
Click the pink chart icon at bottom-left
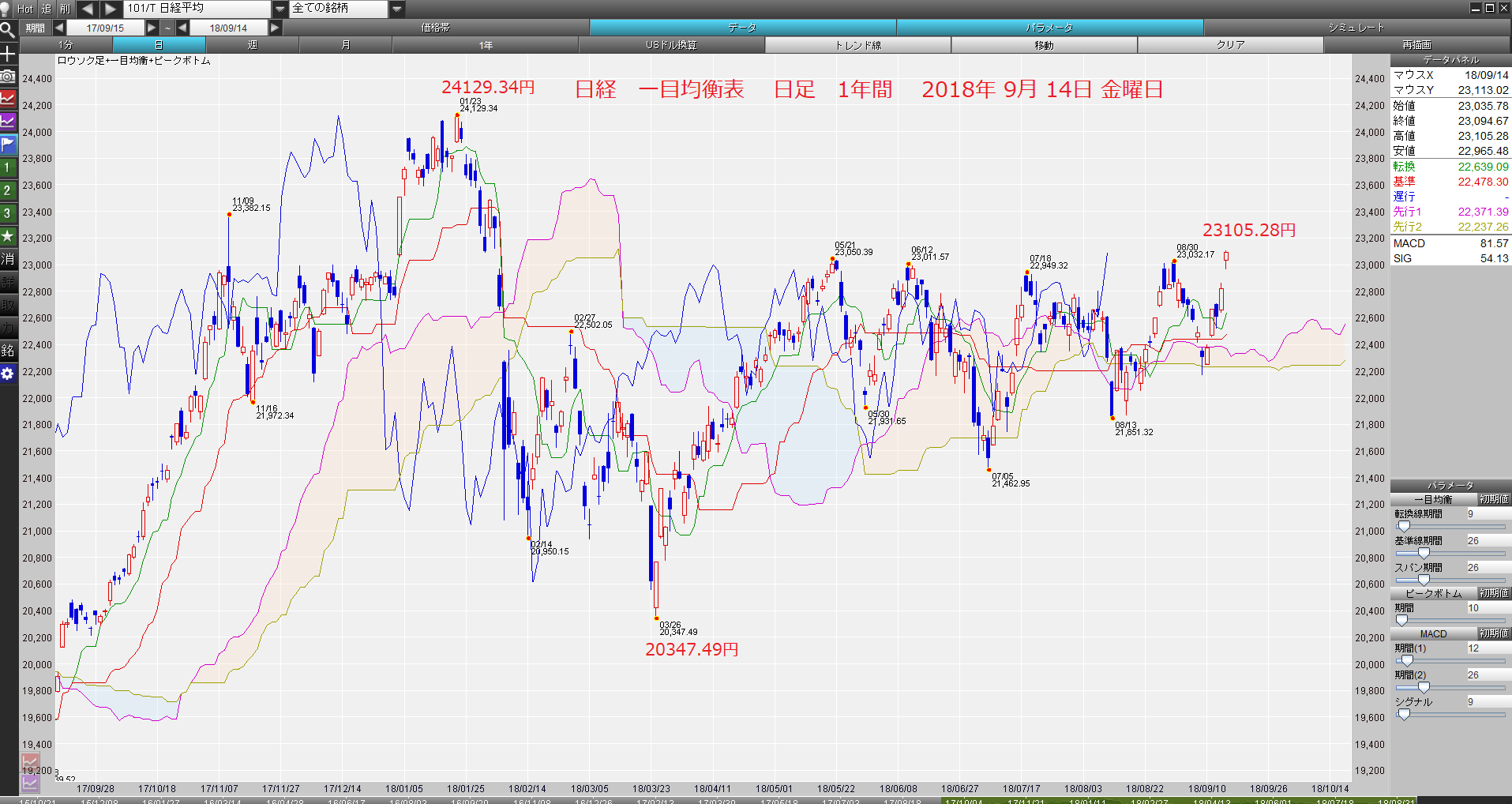tap(30, 762)
